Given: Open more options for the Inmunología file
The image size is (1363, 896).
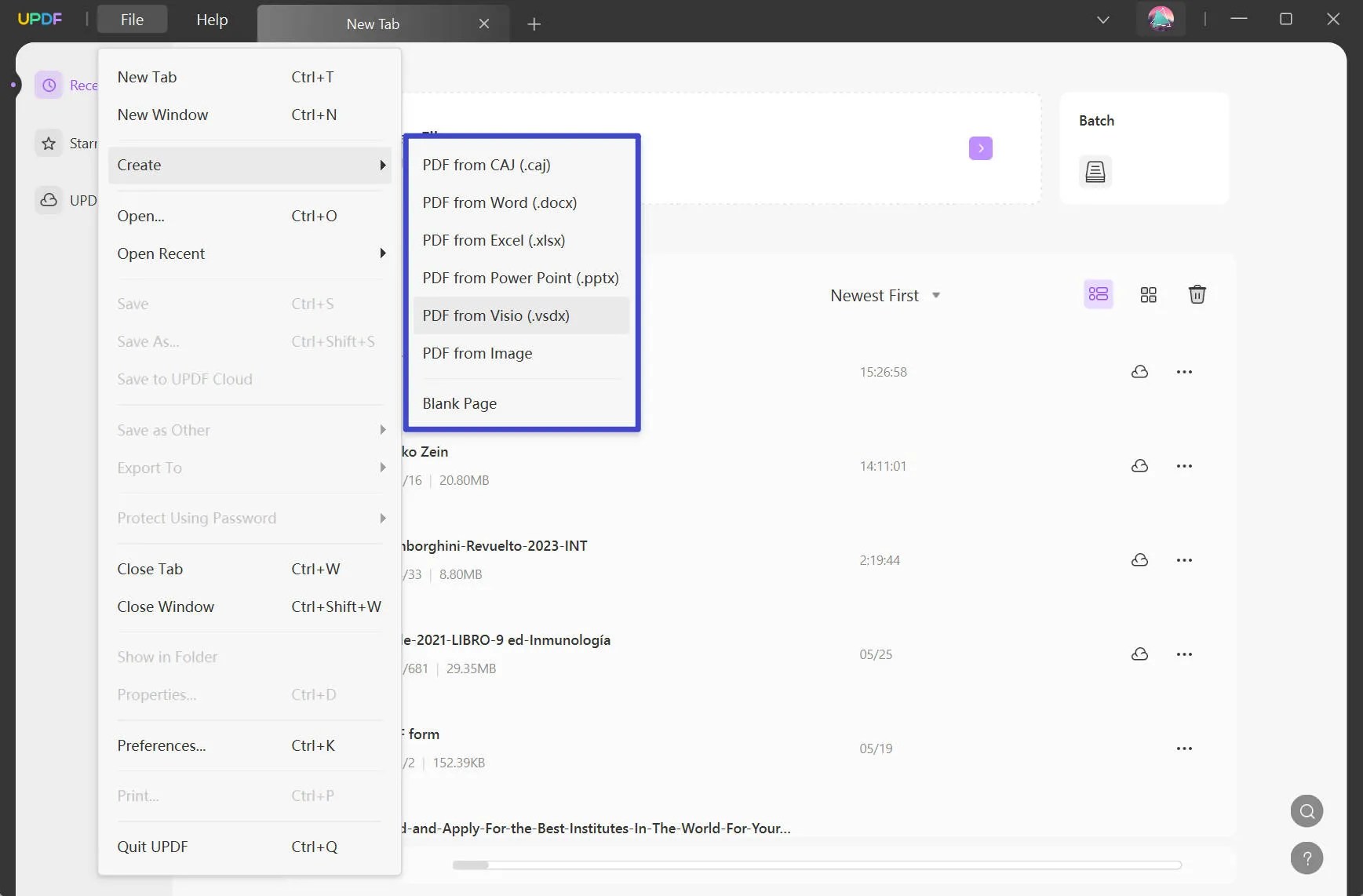Looking at the screenshot, I should (1185, 654).
